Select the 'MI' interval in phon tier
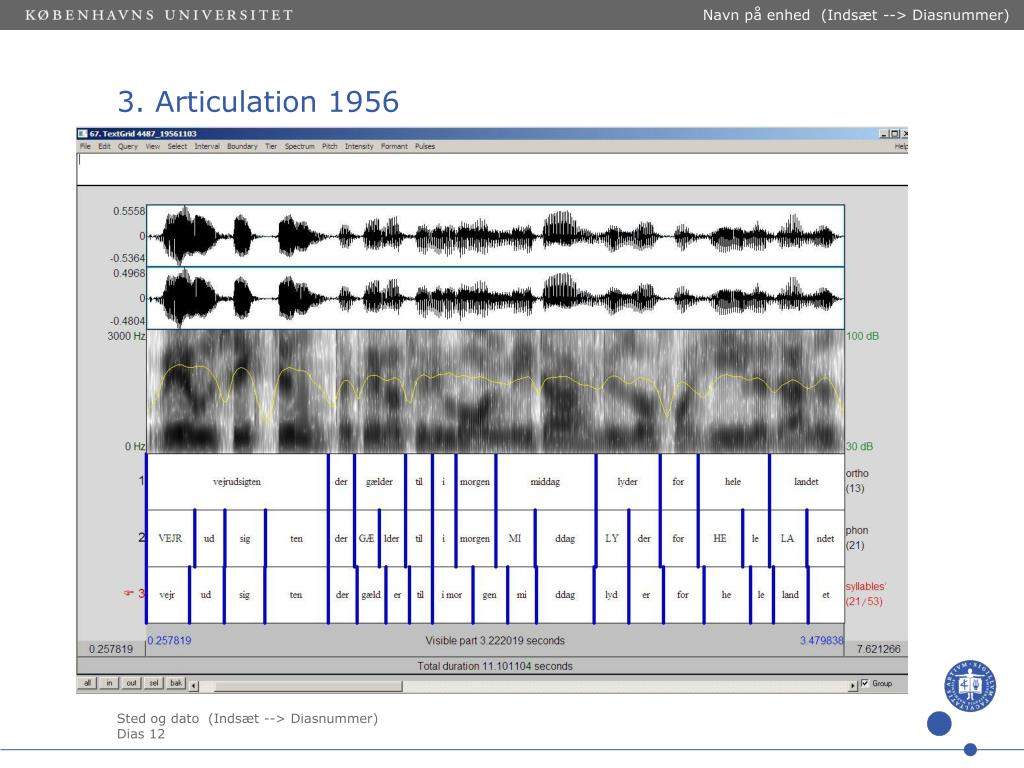 [x=515, y=539]
